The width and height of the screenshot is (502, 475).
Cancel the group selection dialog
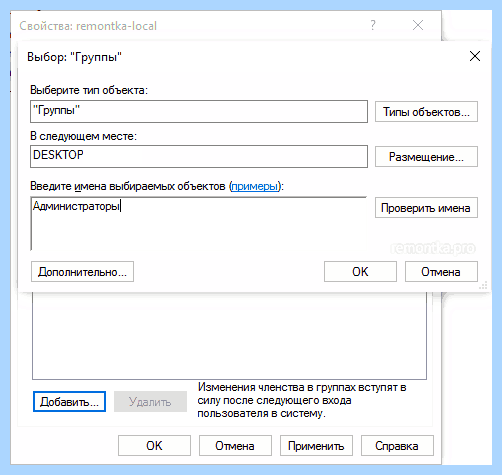[441, 272]
